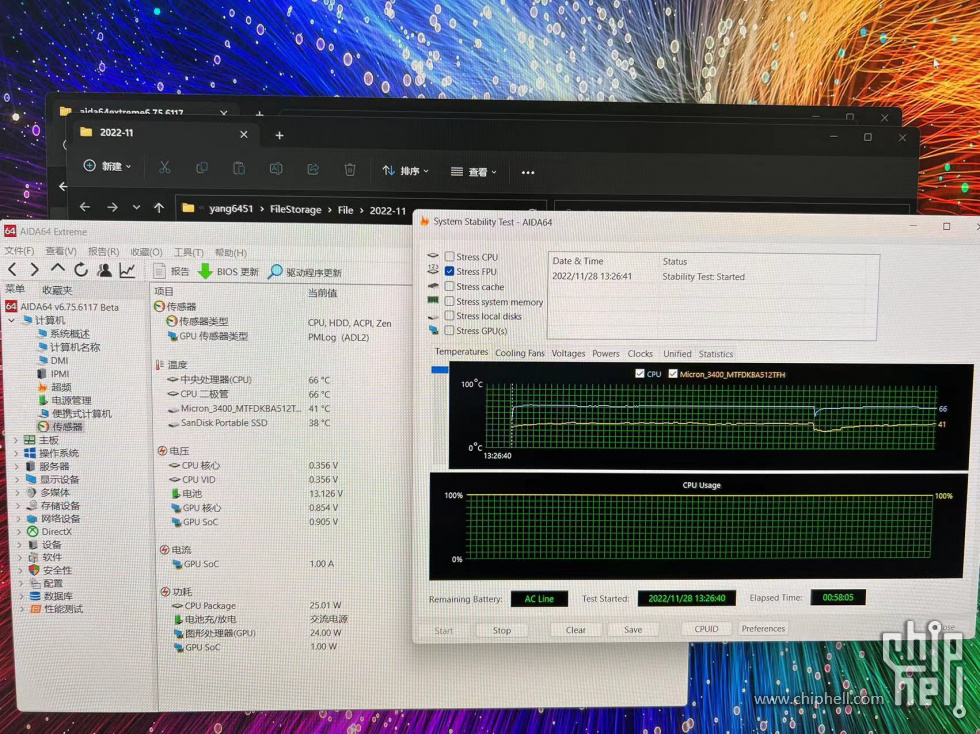Open the 查看(V) menu in AIDA64
980x734 pixels.
tap(61, 251)
